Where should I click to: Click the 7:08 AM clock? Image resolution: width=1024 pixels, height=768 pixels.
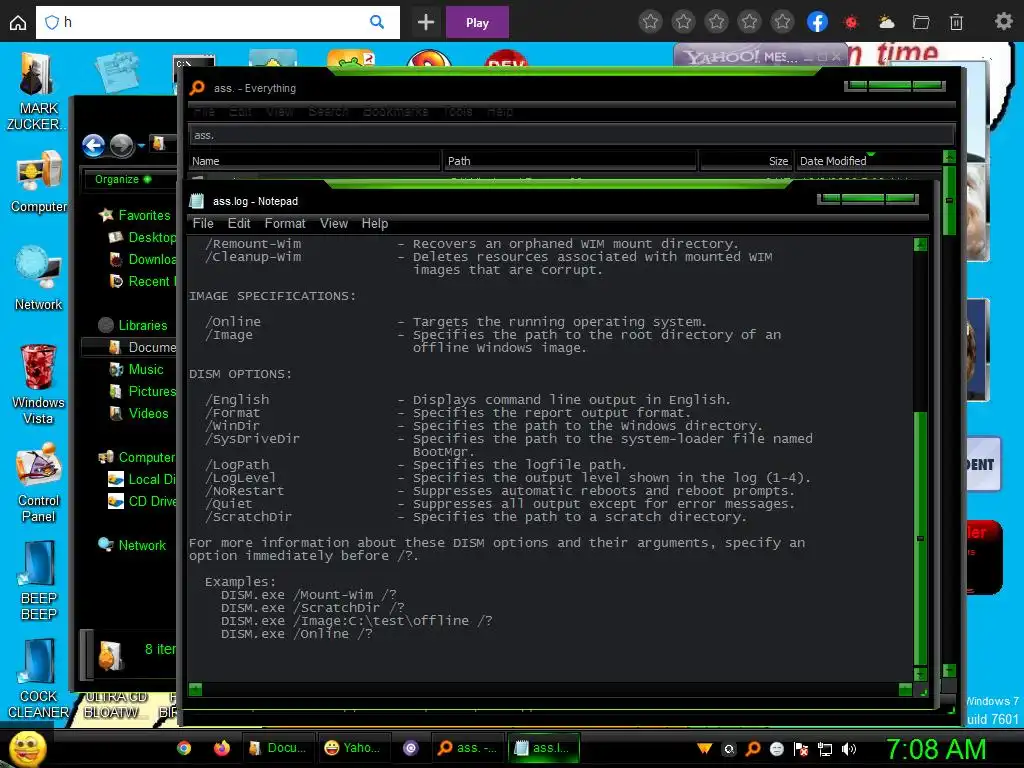[x=935, y=749]
